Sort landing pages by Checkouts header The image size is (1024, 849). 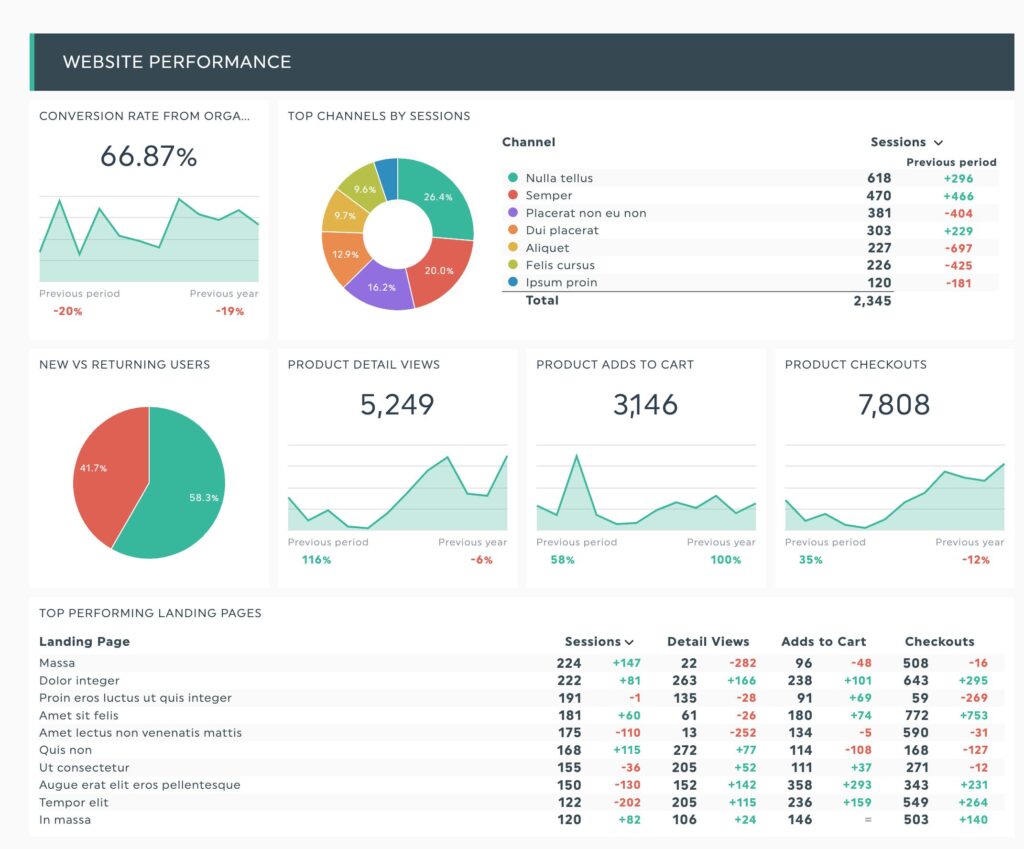pos(939,641)
